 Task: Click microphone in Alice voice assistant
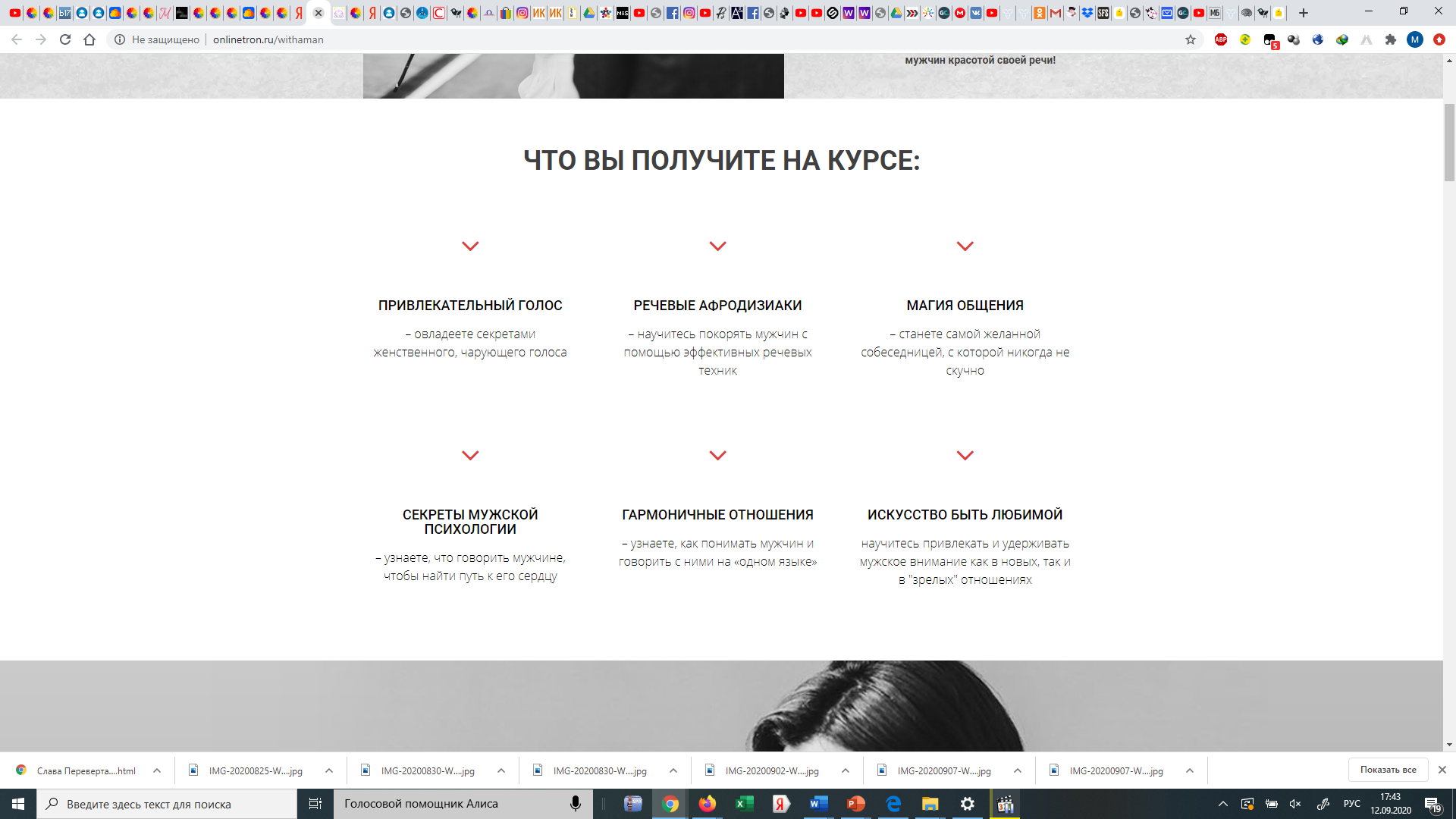click(x=576, y=804)
